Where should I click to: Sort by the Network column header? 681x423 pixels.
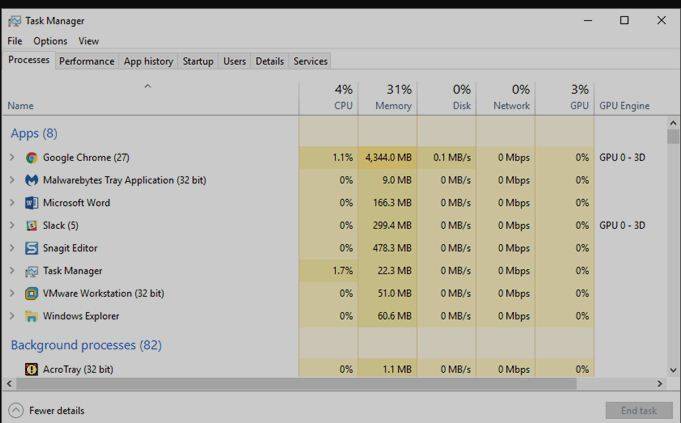pyautogui.click(x=506, y=98)
